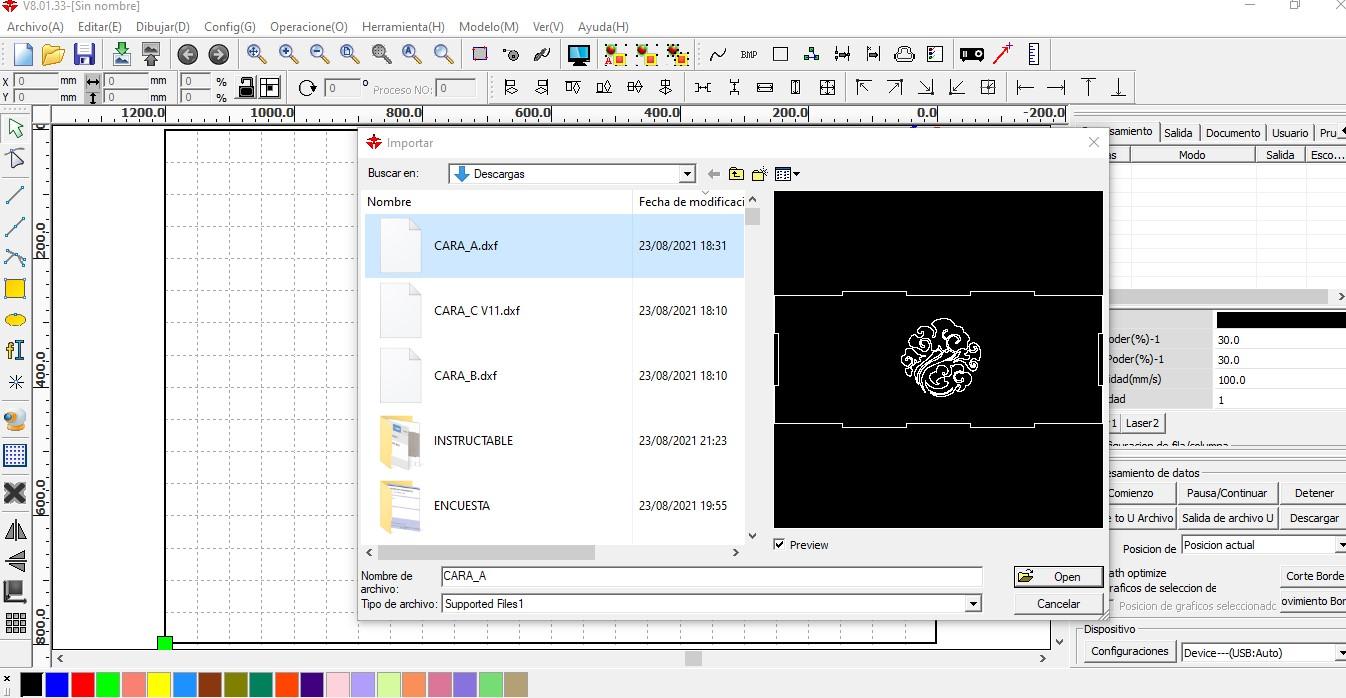Image resolution: width=1346 pixels, height=698 pixels.
Task: Click the Undo left-arrow icon
Action: point(187,54)
